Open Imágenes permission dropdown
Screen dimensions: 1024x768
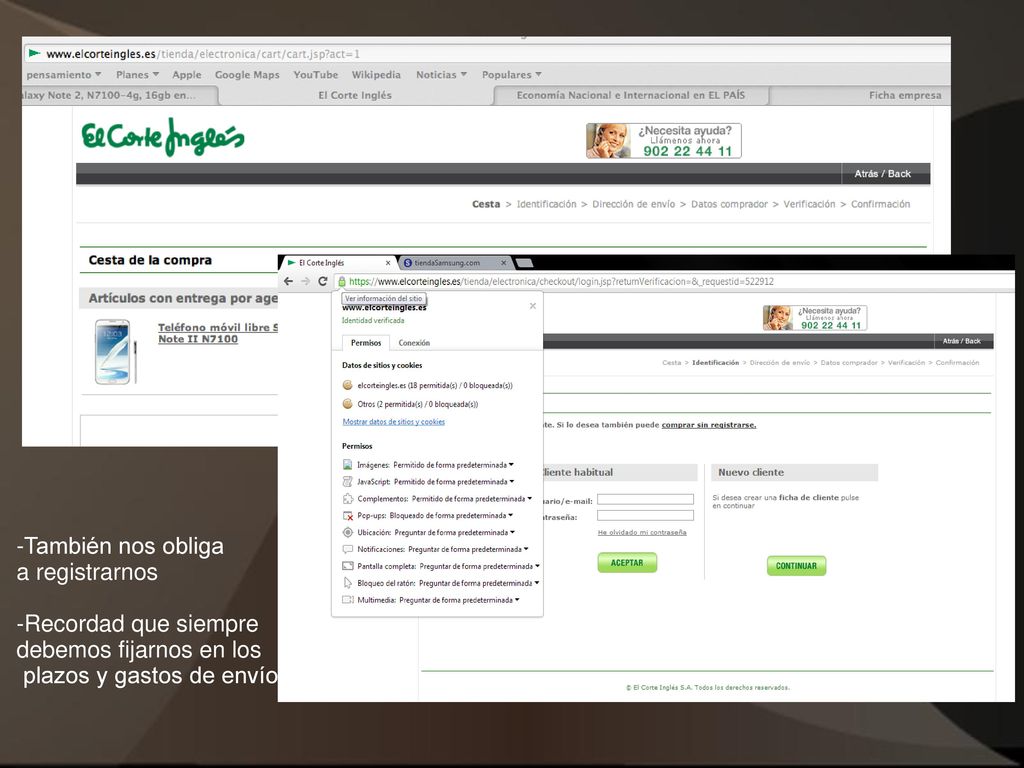[511, 465]
